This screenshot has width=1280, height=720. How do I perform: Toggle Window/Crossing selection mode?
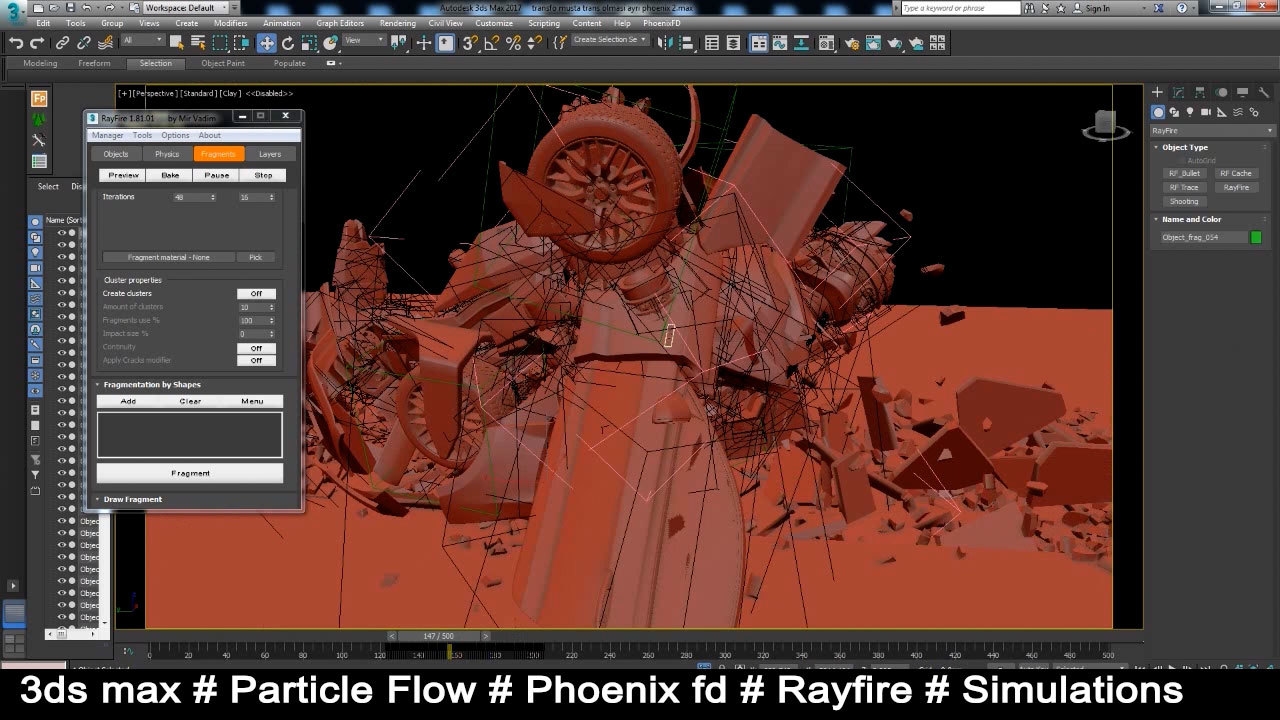[x=242, y=43]
